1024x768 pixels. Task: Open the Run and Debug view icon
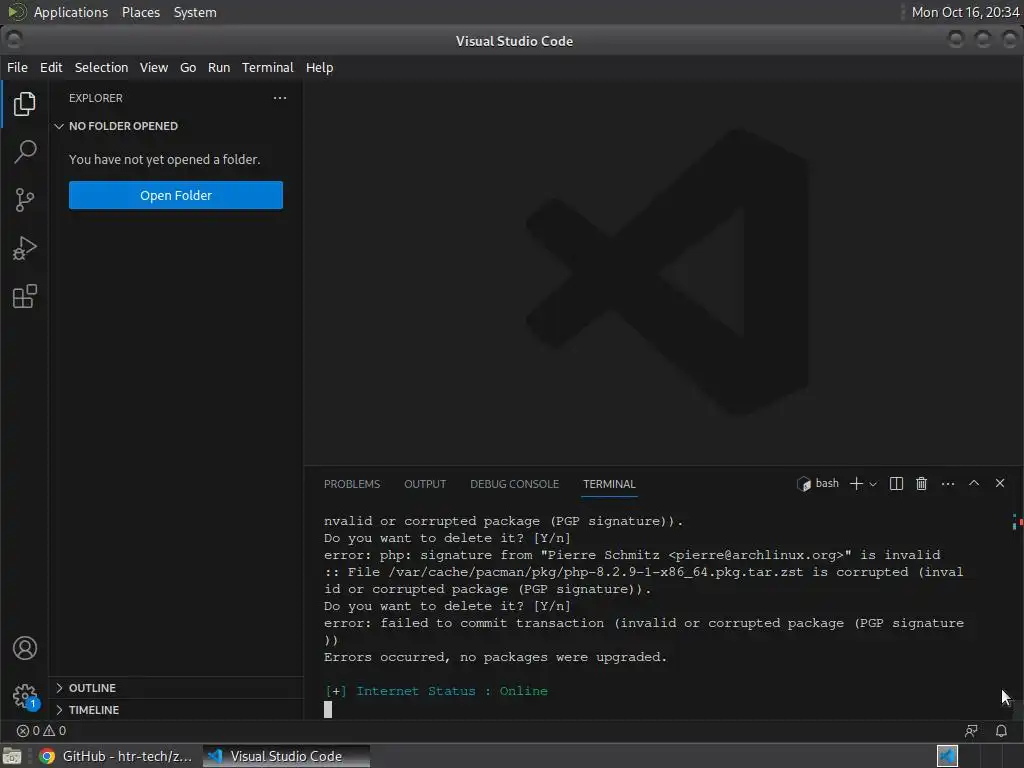(x=24, y=248)
